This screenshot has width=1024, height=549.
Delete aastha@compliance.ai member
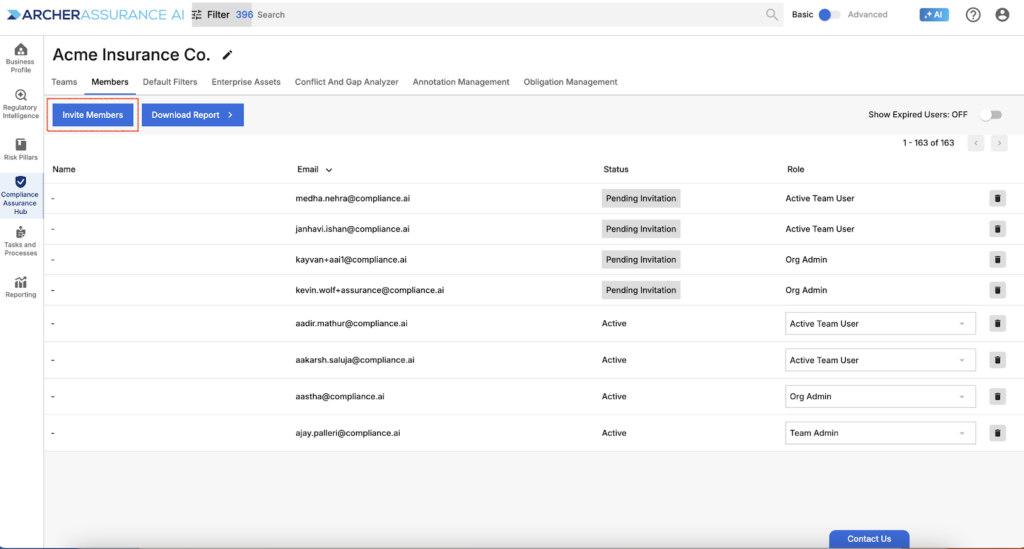click(x=997, y=397)
